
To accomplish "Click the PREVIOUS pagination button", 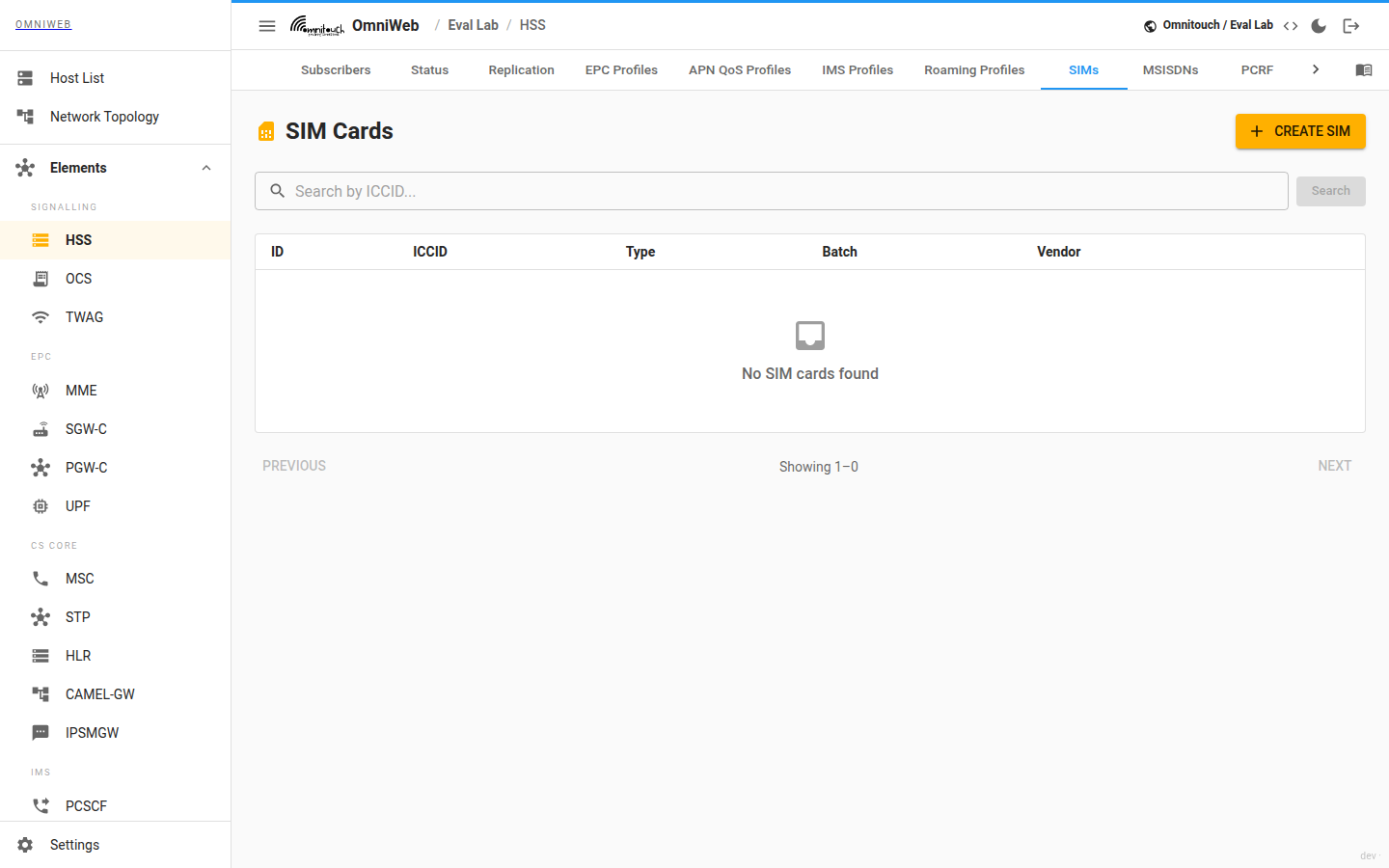I will coord(294,466).
